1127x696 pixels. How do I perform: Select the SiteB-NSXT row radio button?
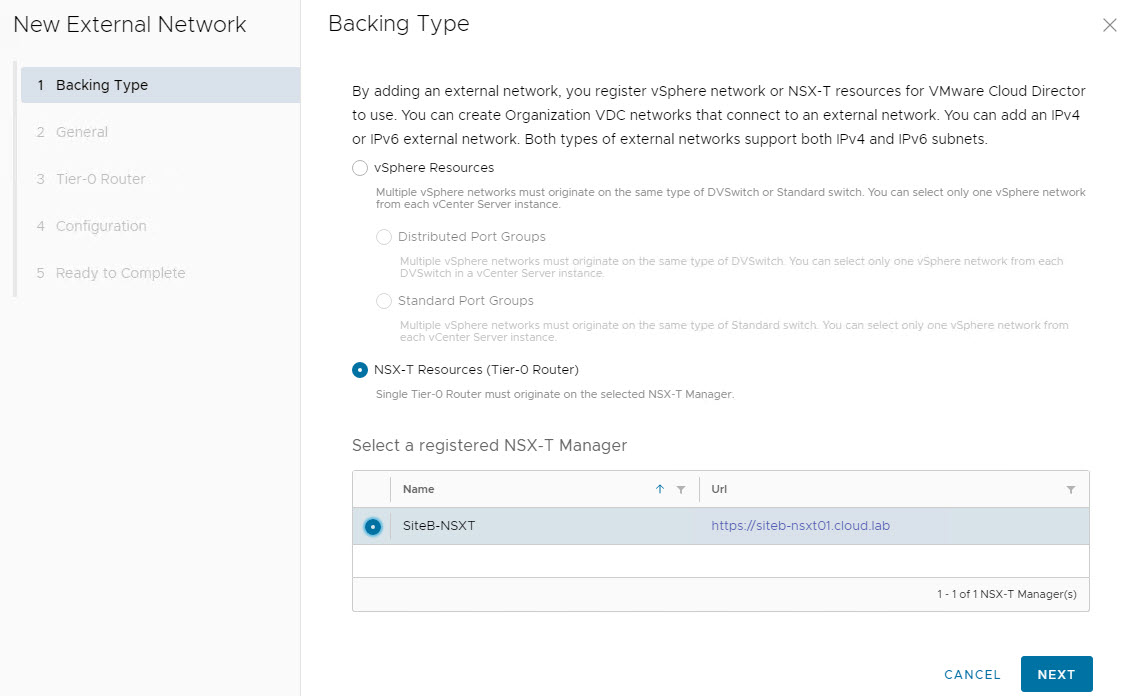373,526
